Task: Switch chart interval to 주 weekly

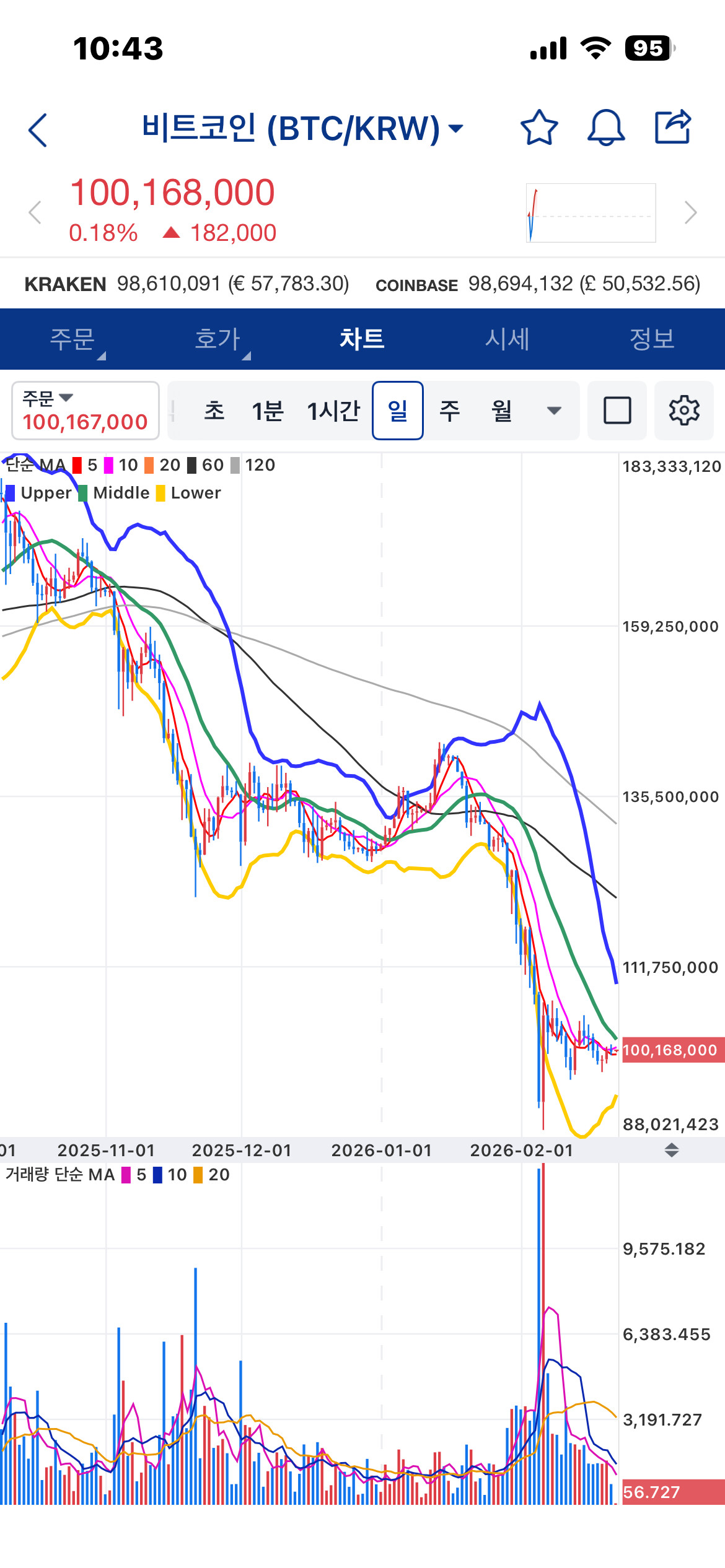Action: click(x=450, y=411)
